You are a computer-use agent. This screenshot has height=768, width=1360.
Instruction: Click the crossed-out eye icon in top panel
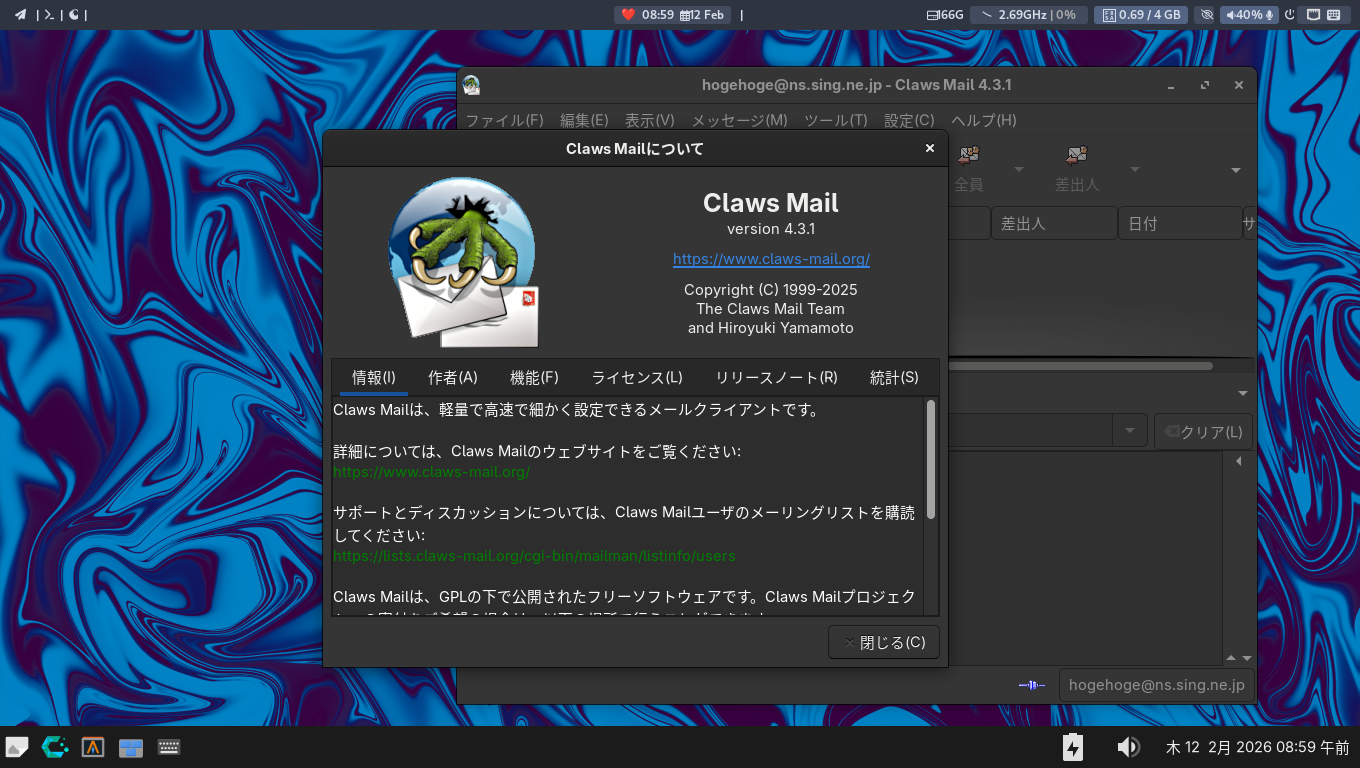(1206, 15)
